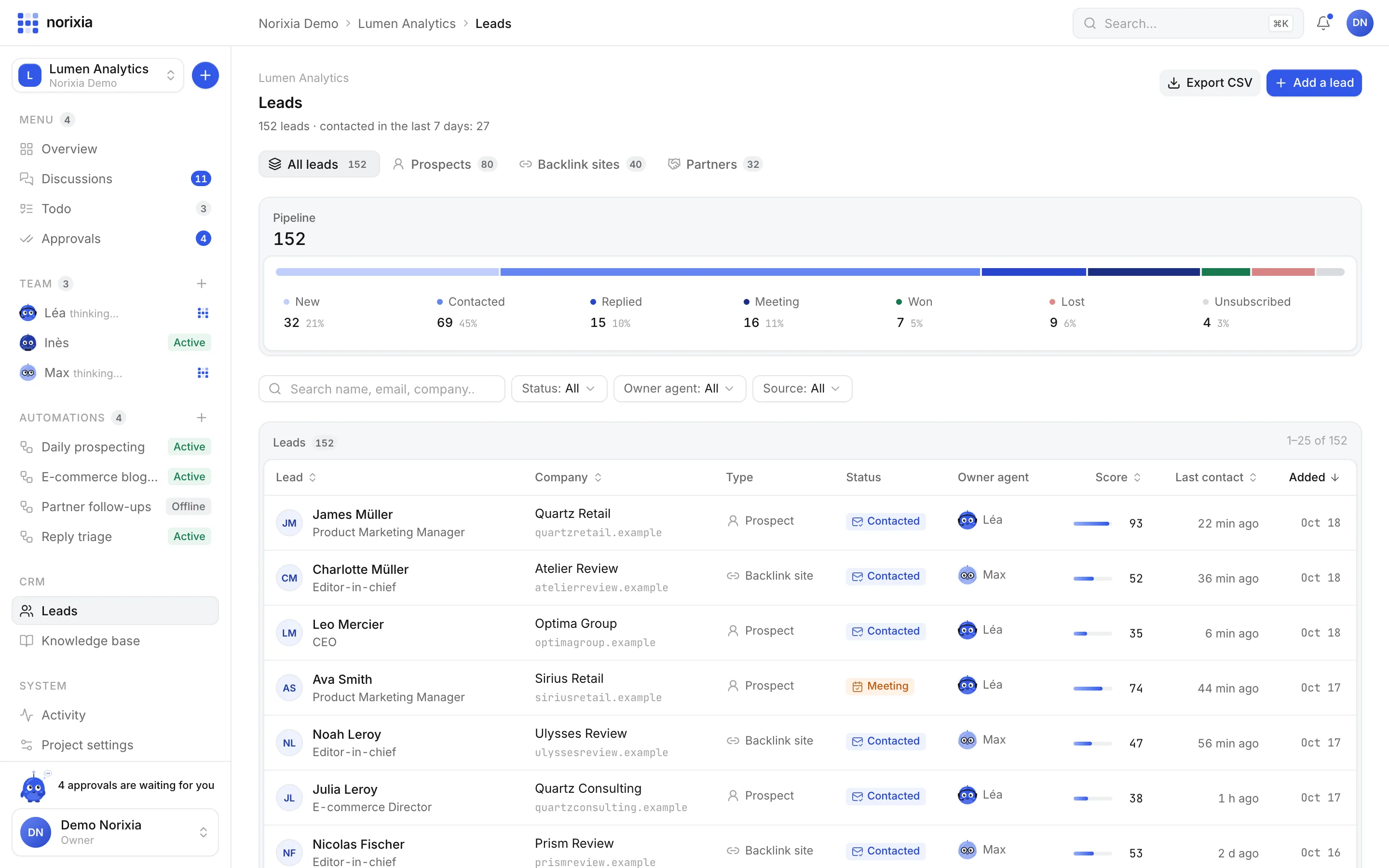Go to Lumen Analytics breadcrumb link
The width and height of the screenshot is (1389, 868).
click(x=407, y=24)
